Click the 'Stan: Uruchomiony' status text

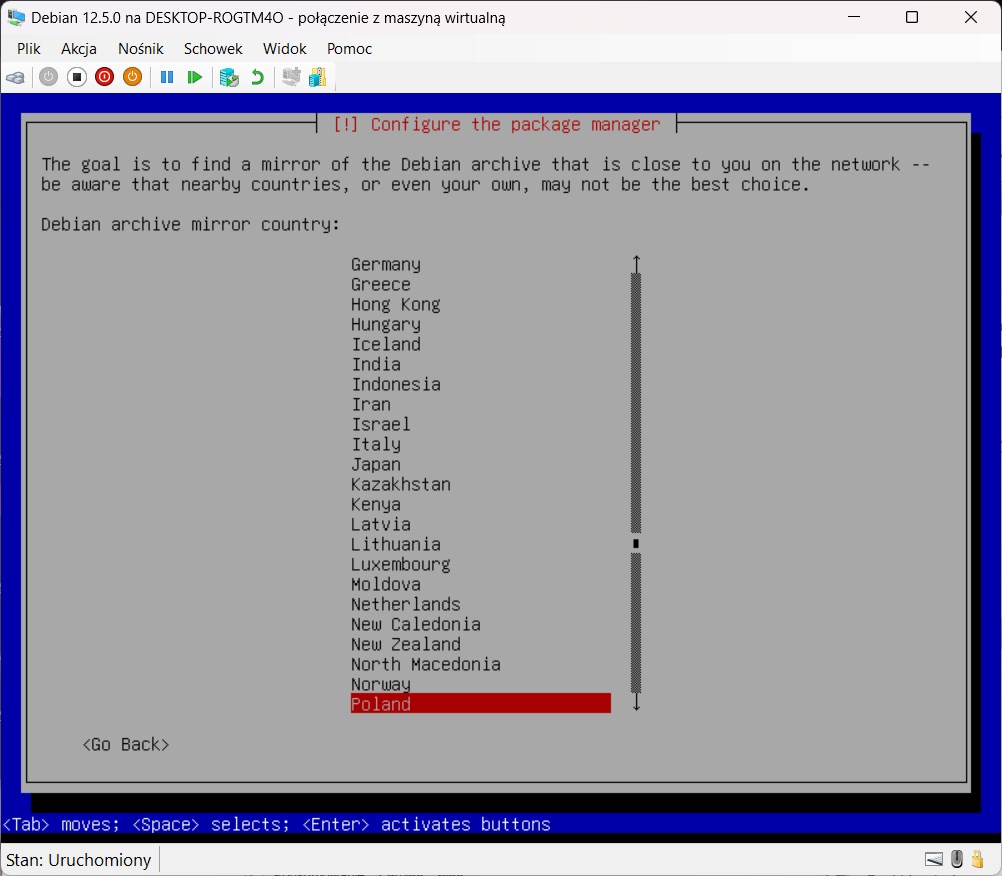78,860
